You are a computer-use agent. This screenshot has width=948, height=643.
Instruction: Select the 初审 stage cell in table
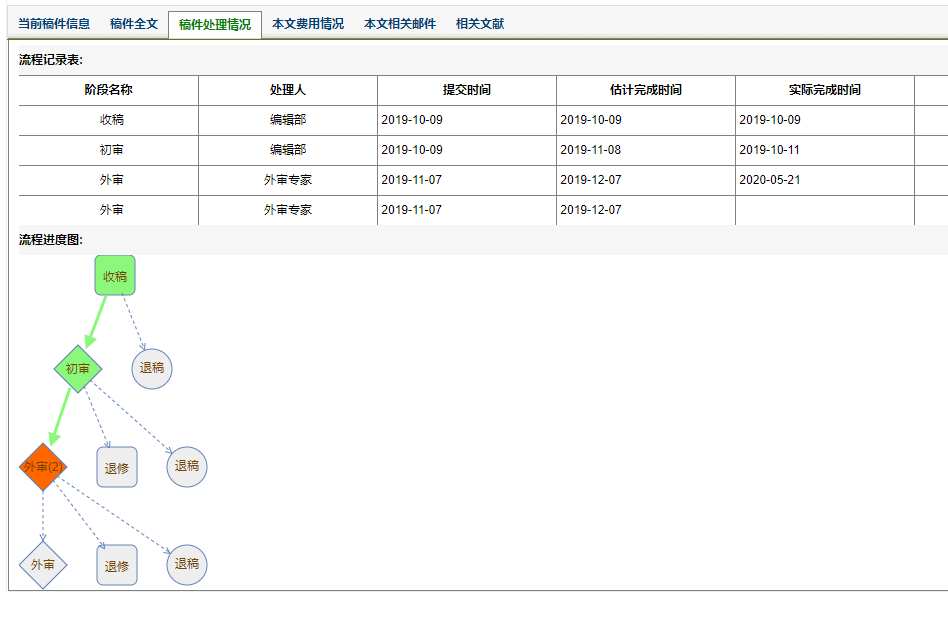[x=109, y=150]
